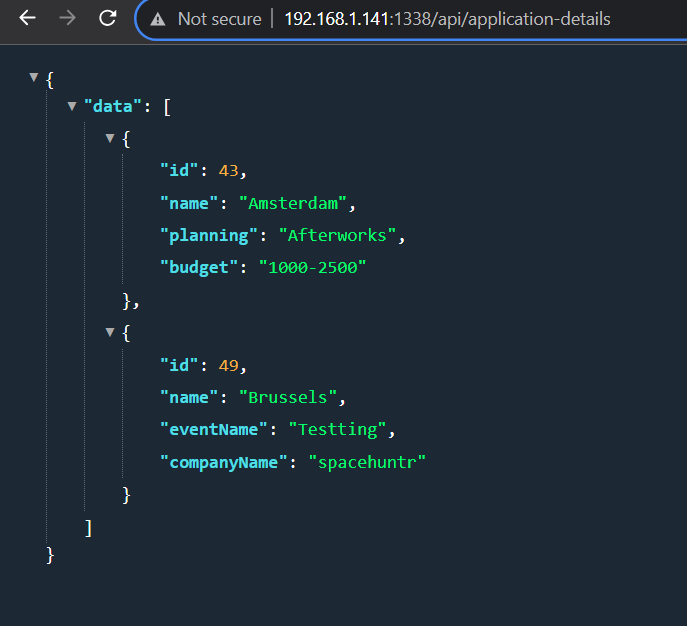Click the "Brussels" name value

(x=287, y=397)
